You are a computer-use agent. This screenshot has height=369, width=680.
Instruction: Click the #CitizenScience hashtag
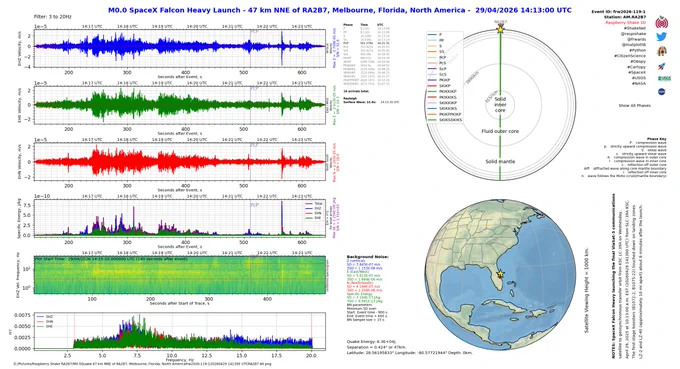click(x=630, y=56)
